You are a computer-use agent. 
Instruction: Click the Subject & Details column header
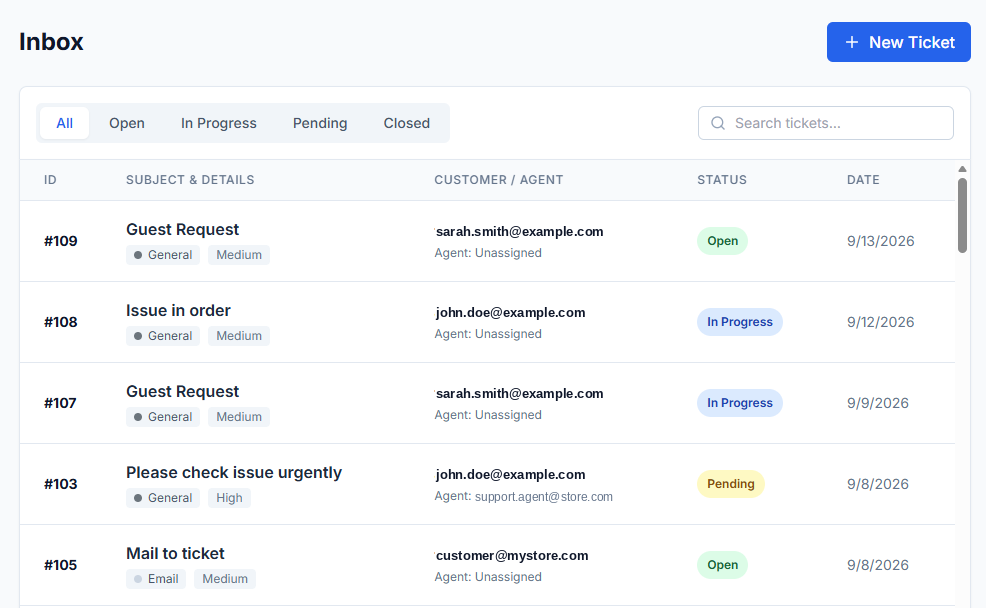tap(190, 180)
